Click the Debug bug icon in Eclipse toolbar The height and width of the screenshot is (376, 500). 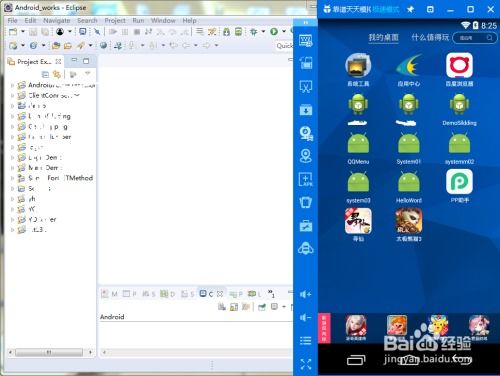254,32
